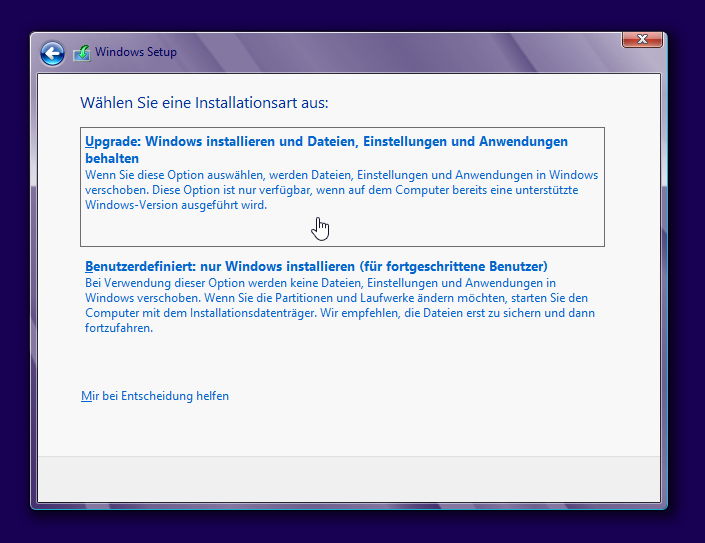The height and width of the screenshot is (543, 705).
Task: Click the word "Upgrade:" at option start
Action: tap(110, 142)
